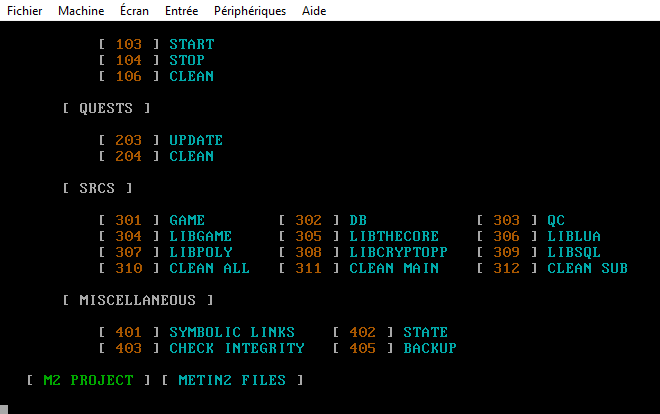
Task: Click the BACKUP option text
Action: [x=430, y=348]
